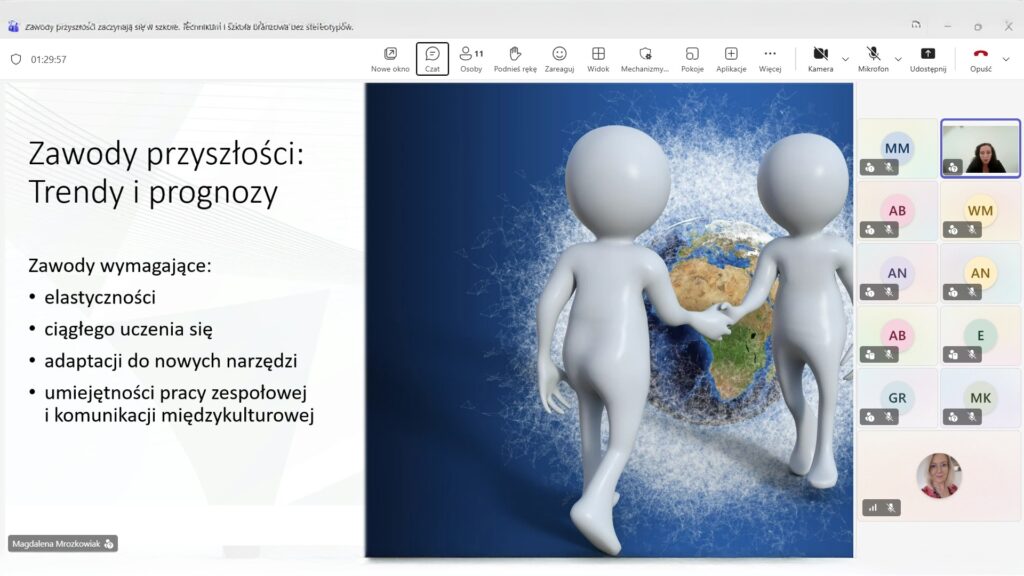Open the Więcej more options menu

point(769,59)
